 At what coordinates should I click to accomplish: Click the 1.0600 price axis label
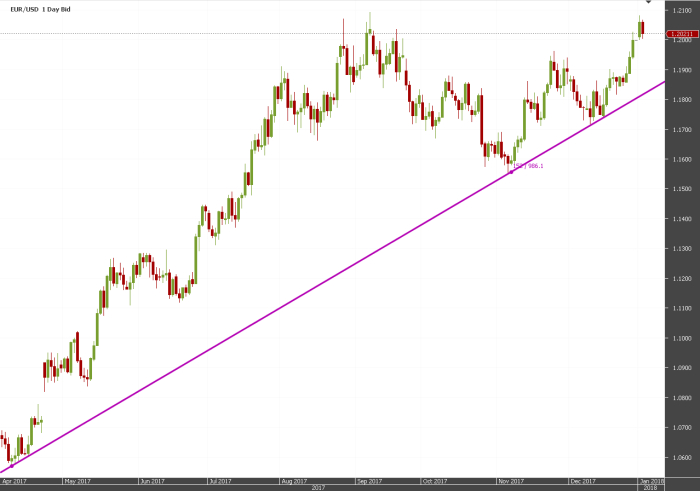[x=681, y=457]
